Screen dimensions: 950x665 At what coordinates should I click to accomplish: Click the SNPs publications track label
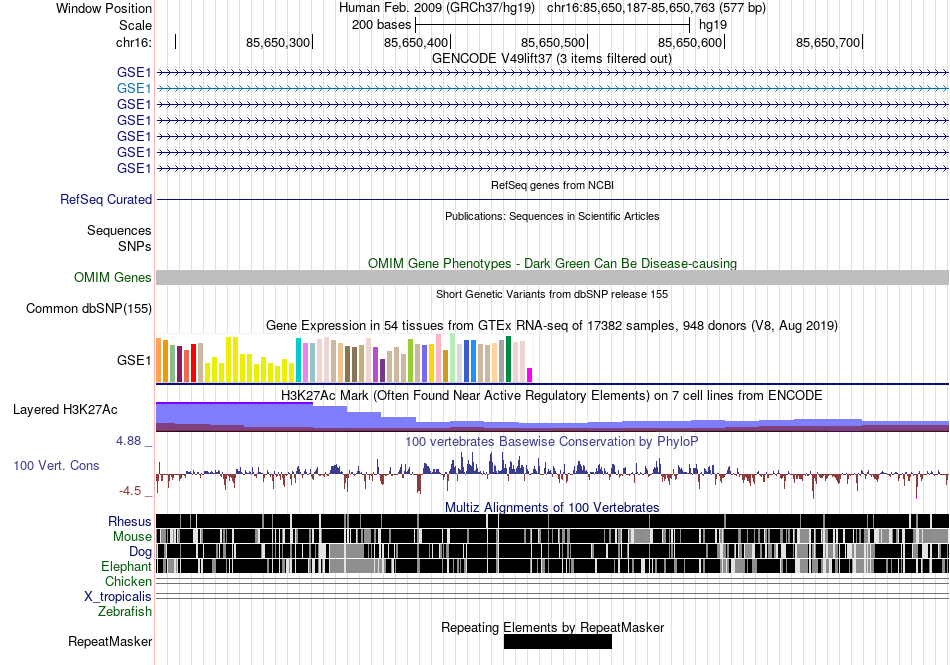pyautogui.click(x=135, y=246)
